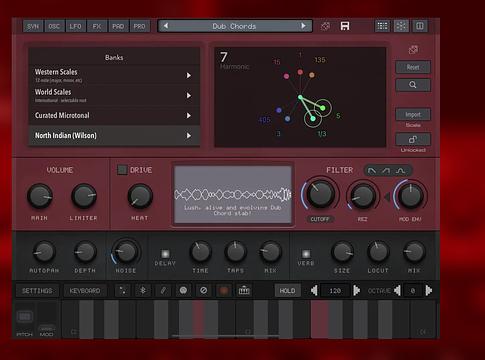Image resolution: width=485 pixels, height=360 pixels.
Task: Toggle the HOLD button
Action: [x=287, y=291]
